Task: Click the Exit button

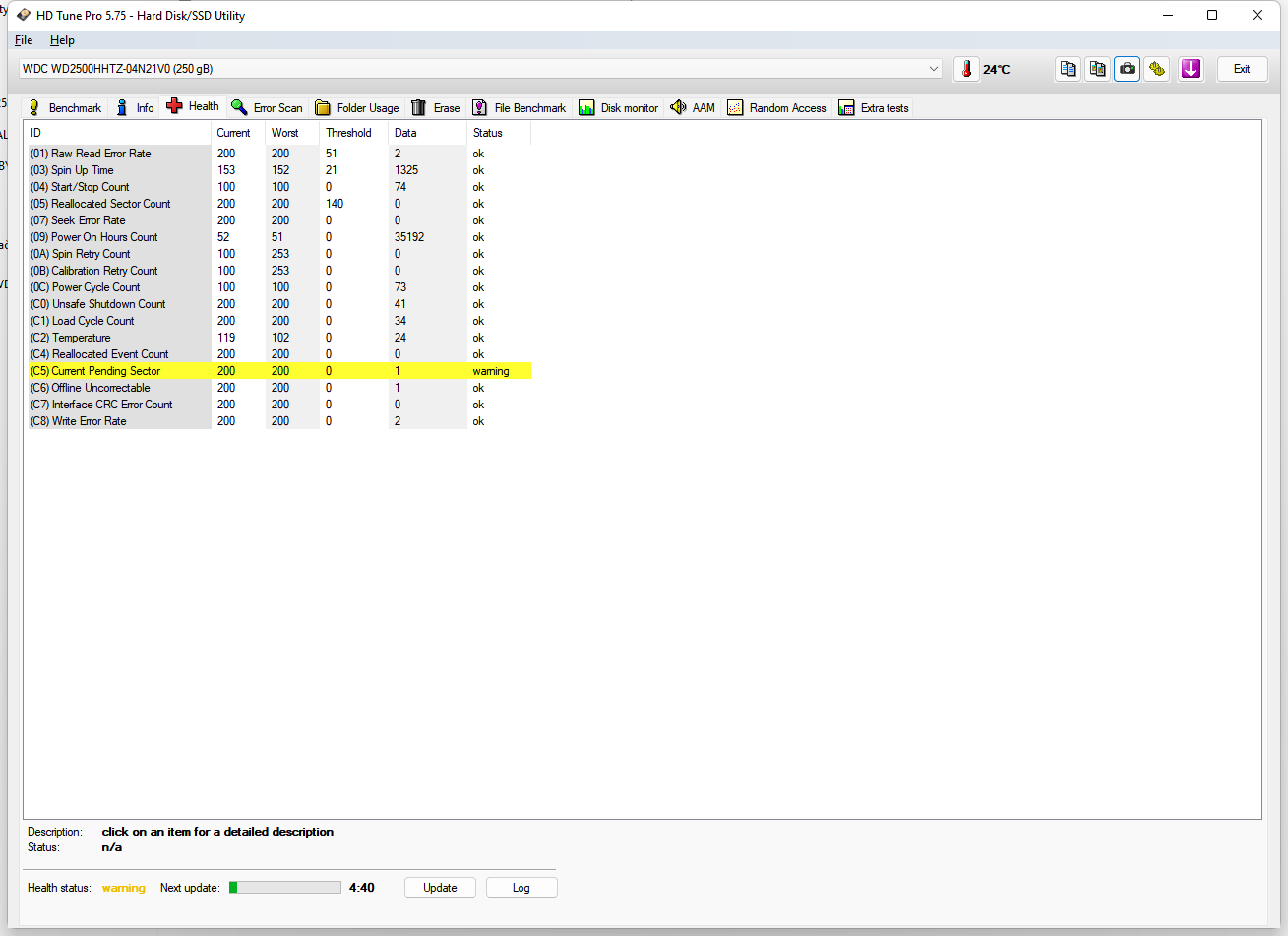Action: tap(1242, 69)
